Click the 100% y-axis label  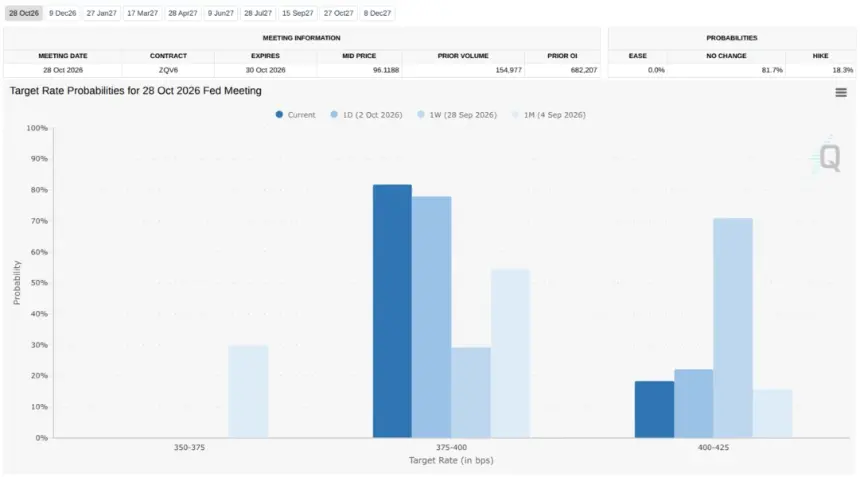point(37,128)
